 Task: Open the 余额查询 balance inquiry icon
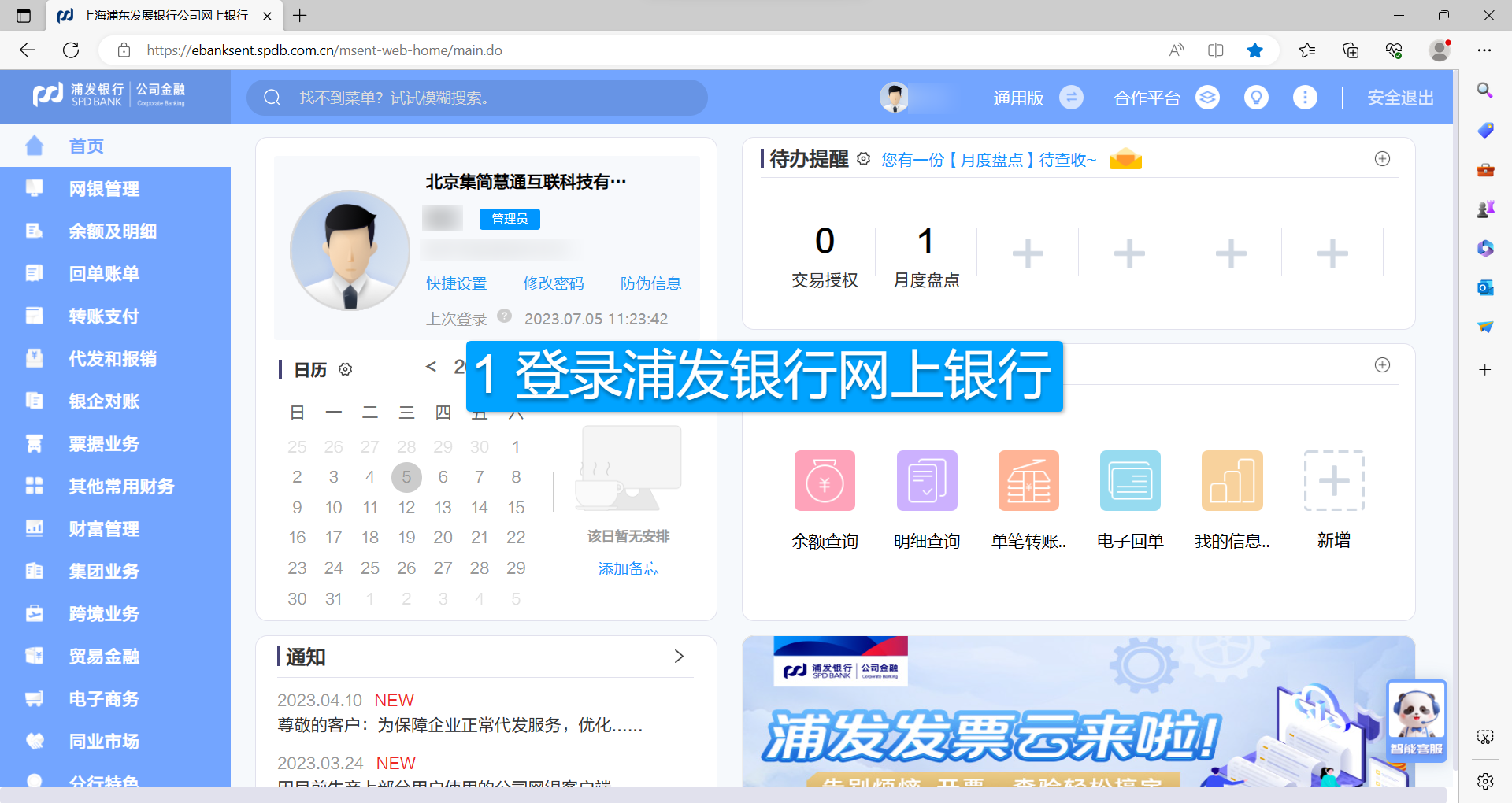pyautogui.click(x=825, y=480)
